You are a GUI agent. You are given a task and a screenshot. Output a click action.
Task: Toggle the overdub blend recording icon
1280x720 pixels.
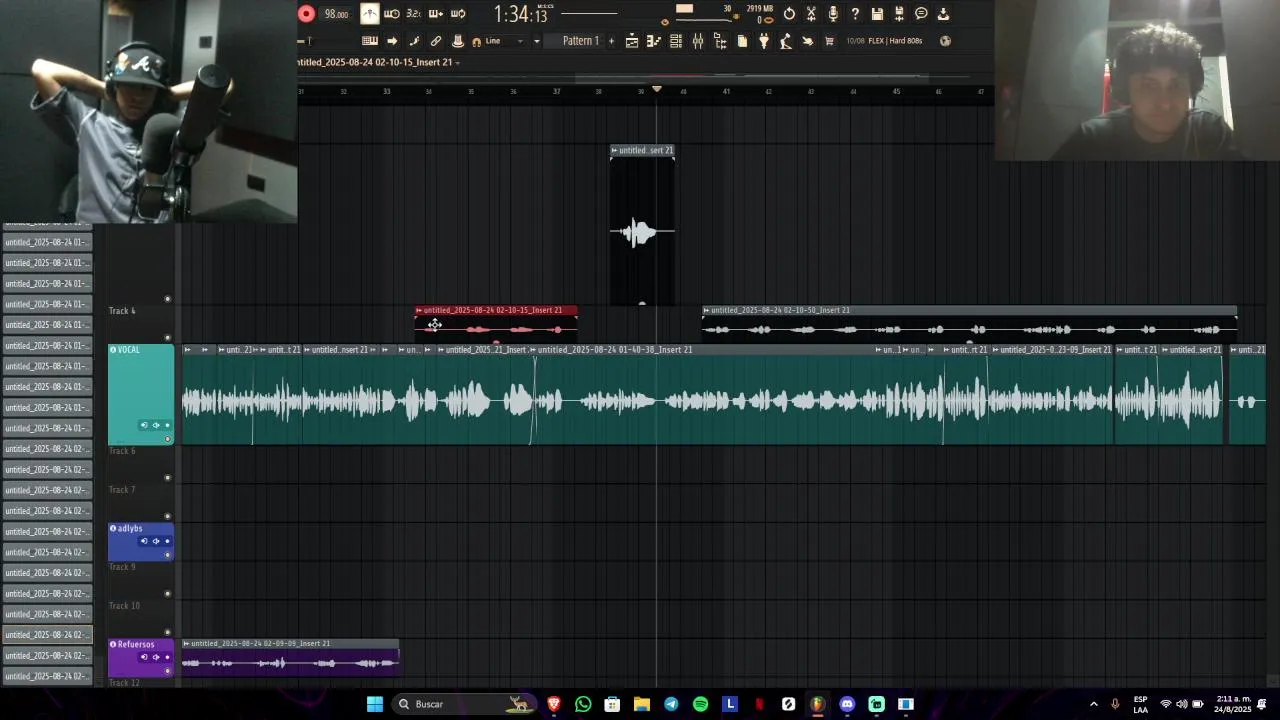pyautogui.click(x=436, y=14)
